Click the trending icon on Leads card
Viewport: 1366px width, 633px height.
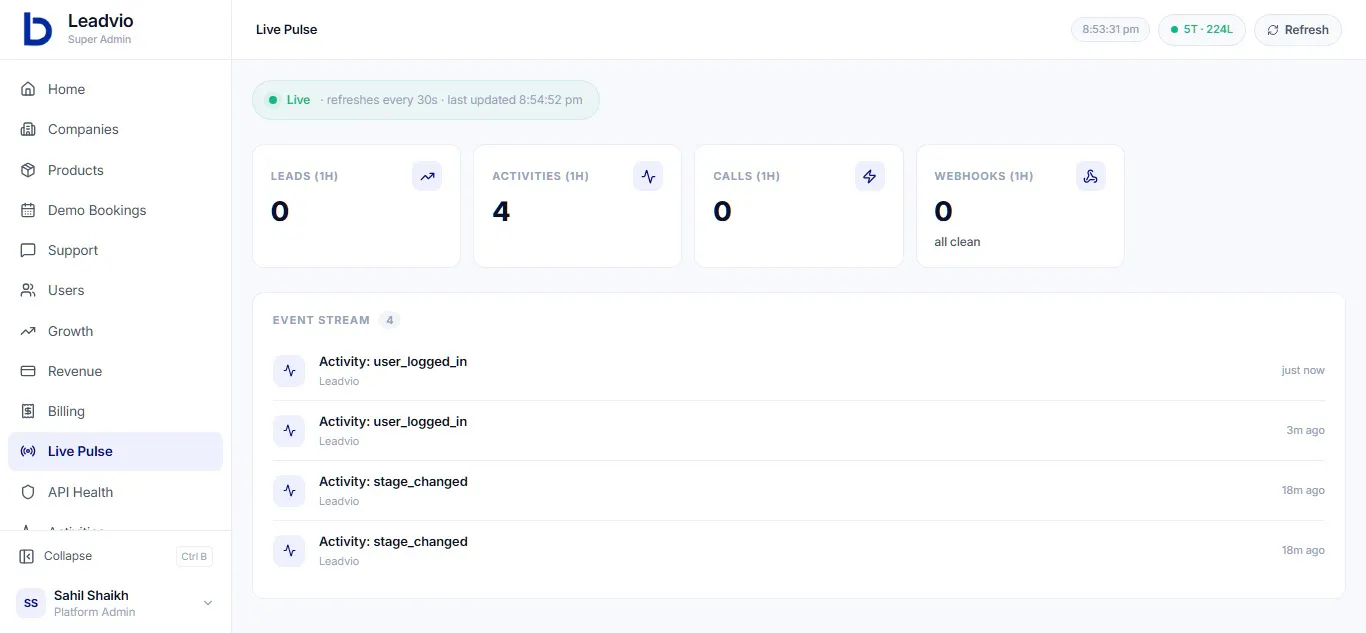(427, 176)
